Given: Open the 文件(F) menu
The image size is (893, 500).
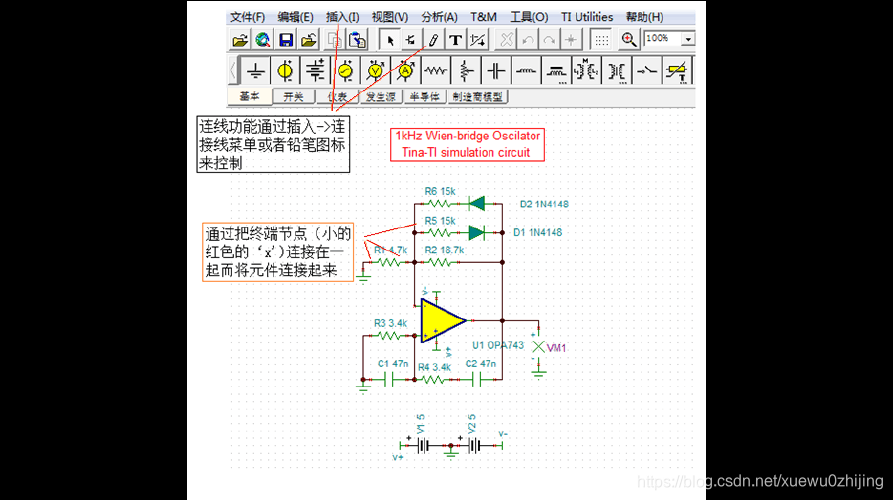Looking at the screenshot, I should 247,17.
